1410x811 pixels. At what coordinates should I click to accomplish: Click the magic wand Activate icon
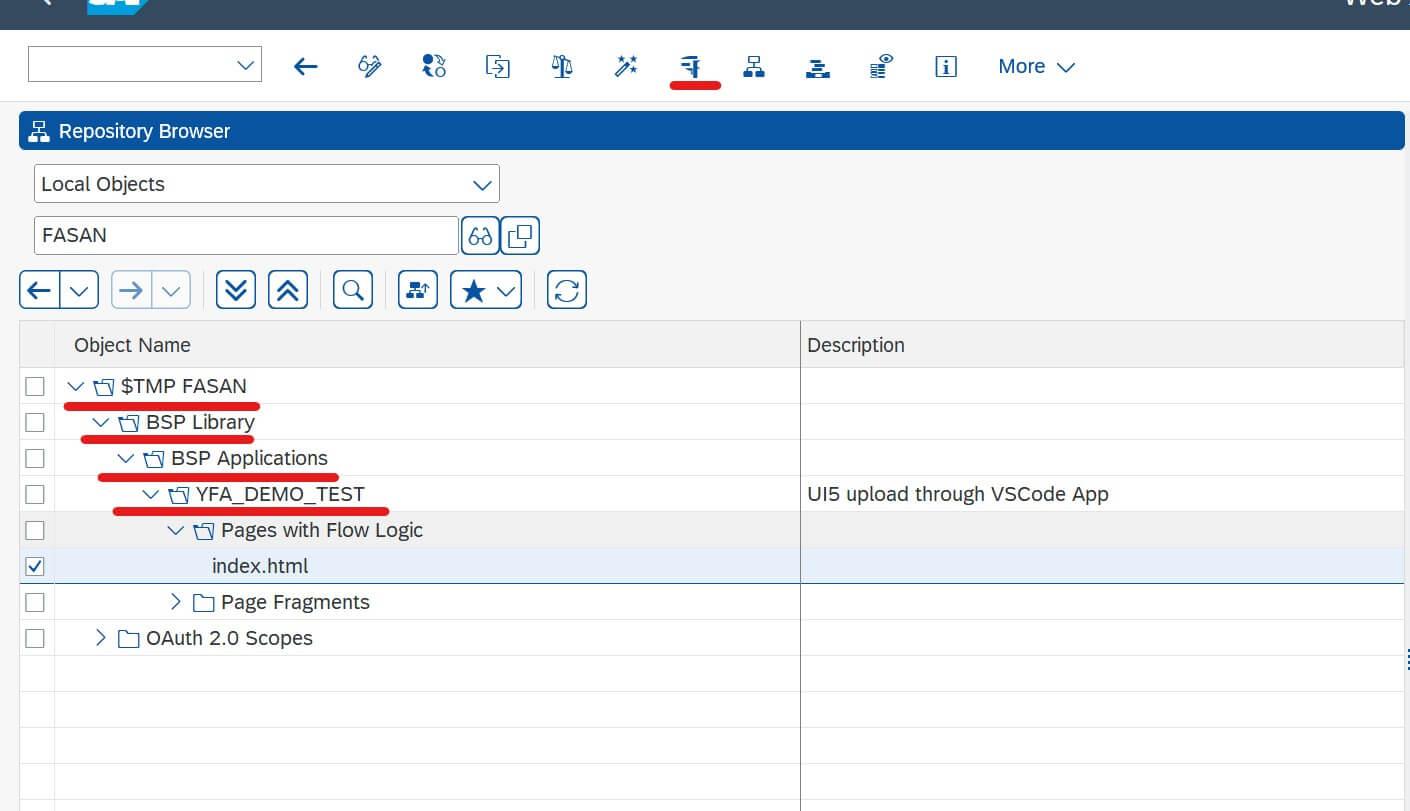click(x=626, y=67)
